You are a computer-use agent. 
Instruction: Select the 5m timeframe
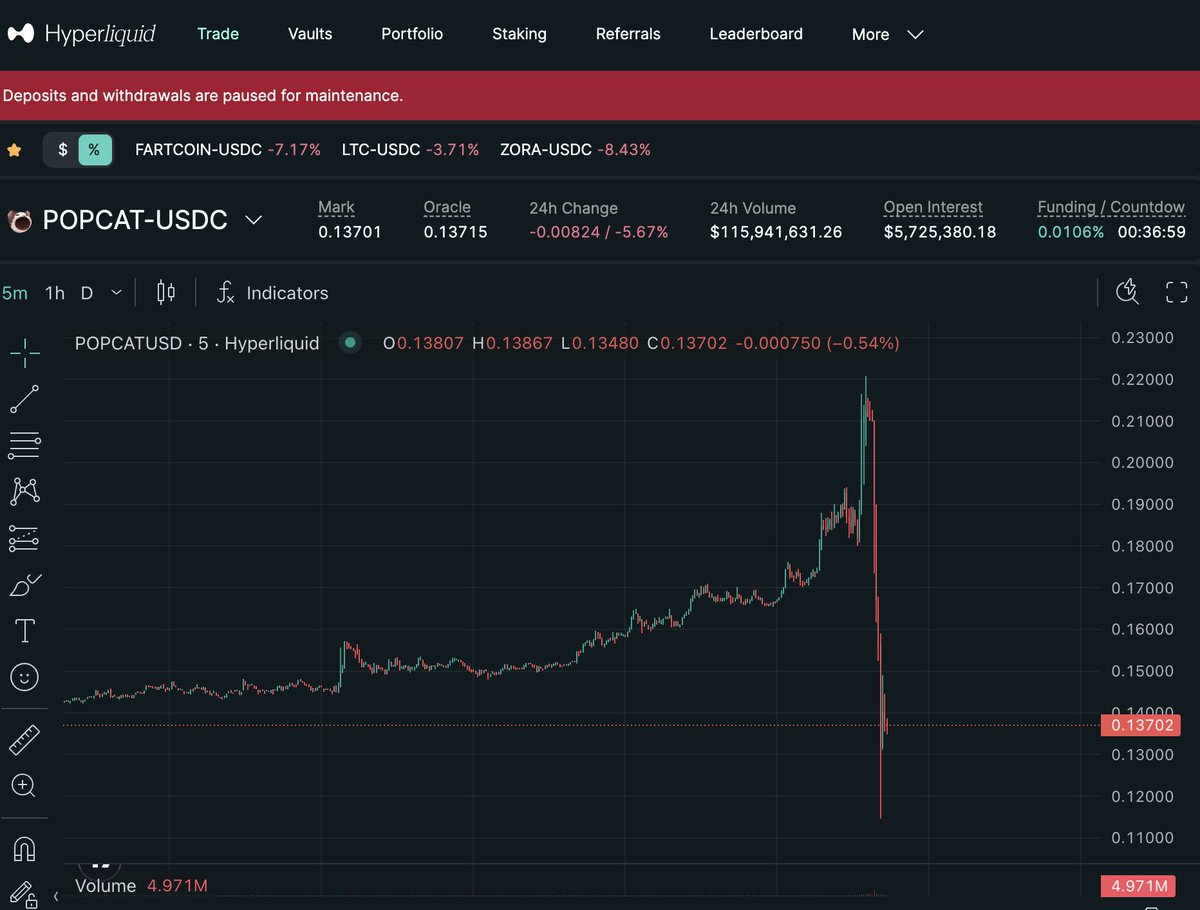click(x=15, y=293)
